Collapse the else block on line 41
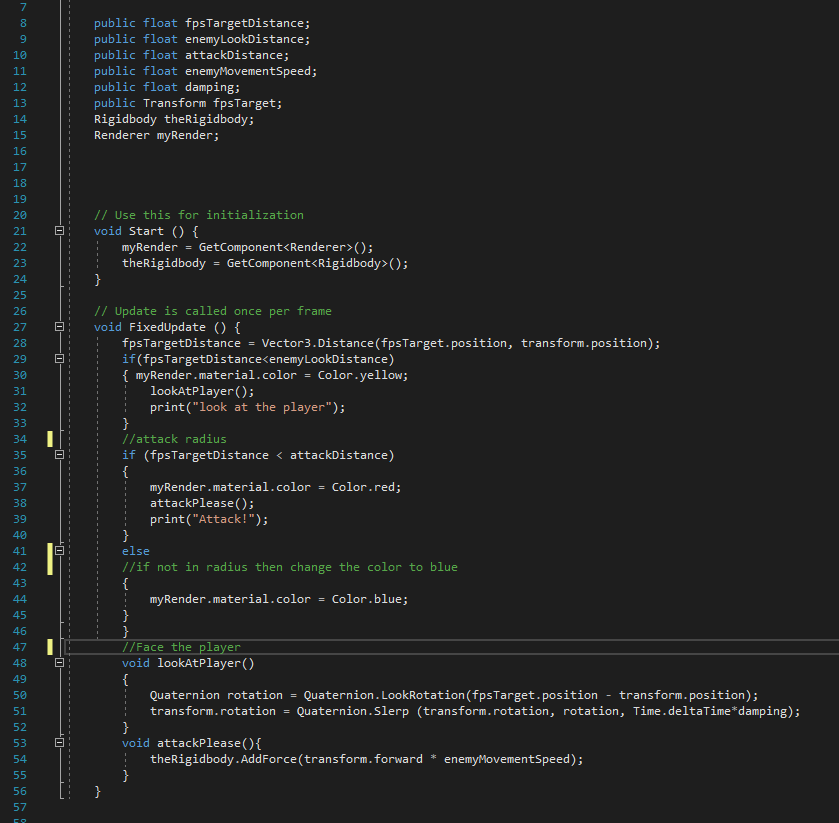Image resolution: width=839 pixels, height=823 pixels. point(59,550)
